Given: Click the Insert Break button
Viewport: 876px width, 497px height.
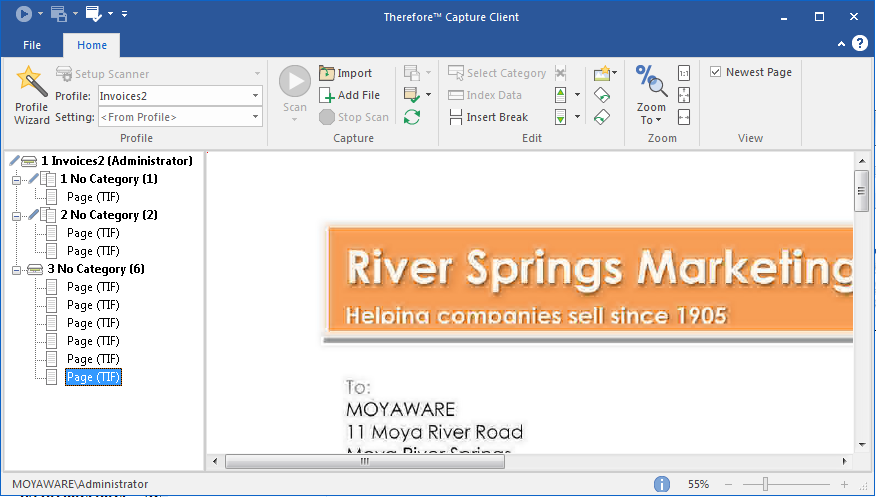Looking at the screenshot, I should tap(488, 117).
